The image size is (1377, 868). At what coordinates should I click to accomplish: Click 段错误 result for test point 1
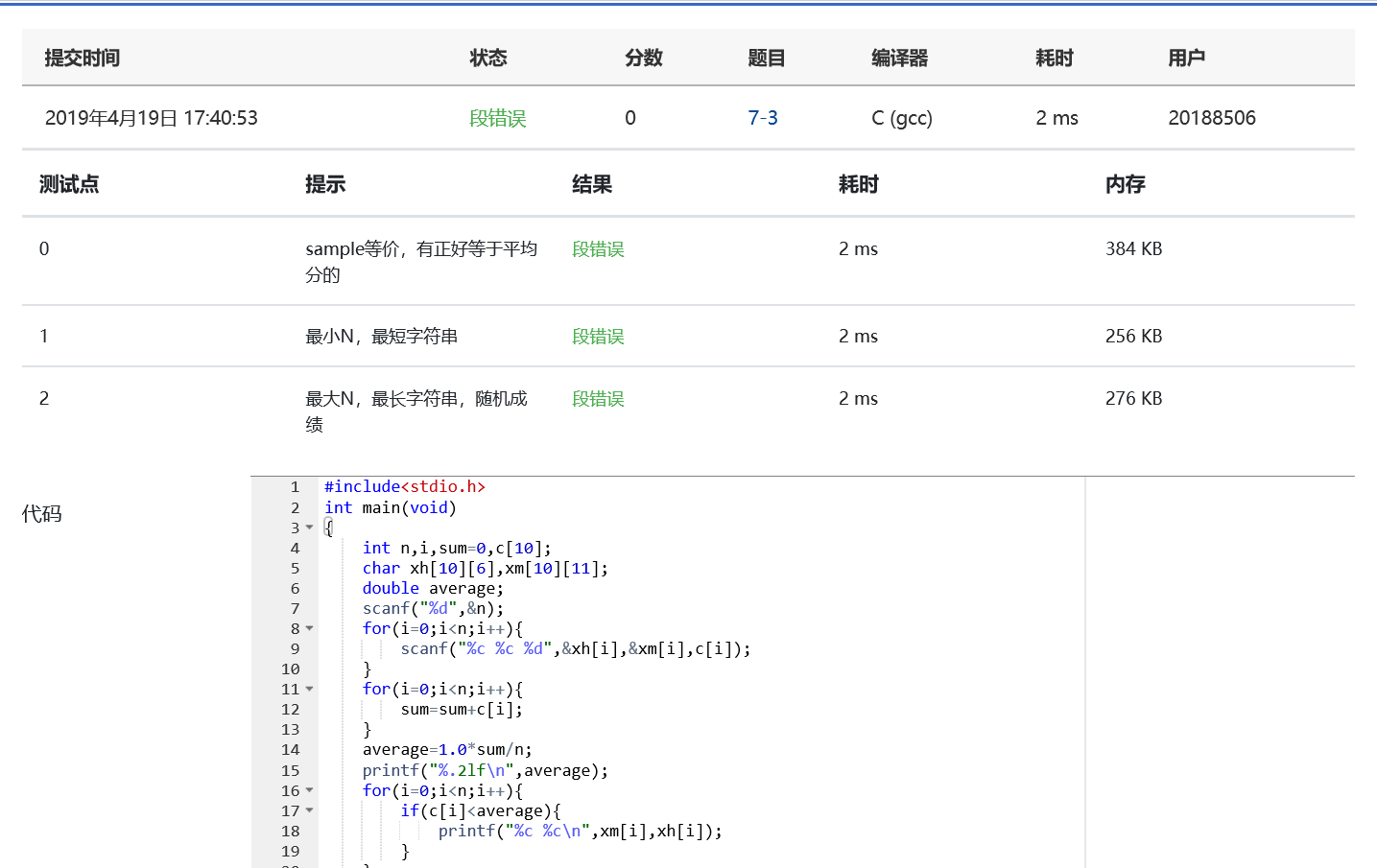pos(598,337)
